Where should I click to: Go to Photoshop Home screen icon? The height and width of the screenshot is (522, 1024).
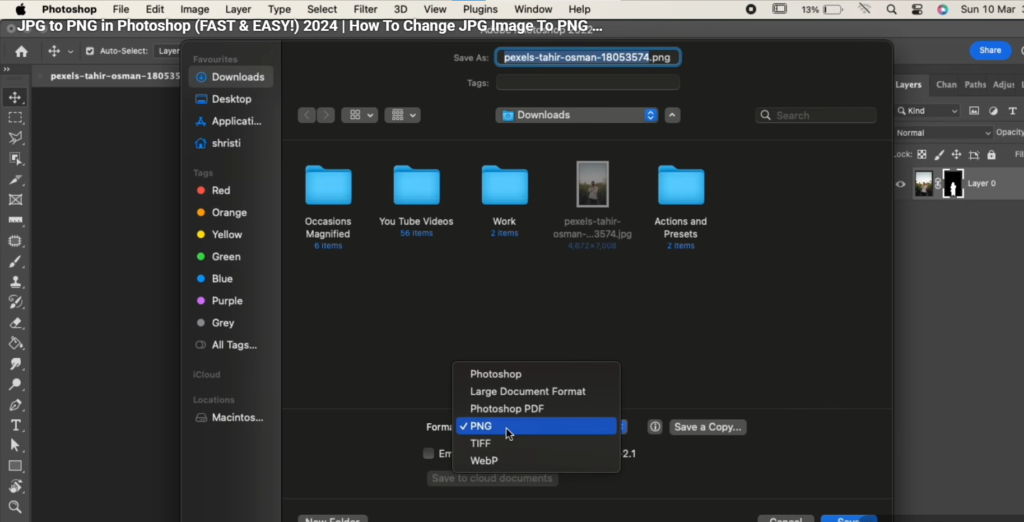pyautogui.click(x=21, y=51)
